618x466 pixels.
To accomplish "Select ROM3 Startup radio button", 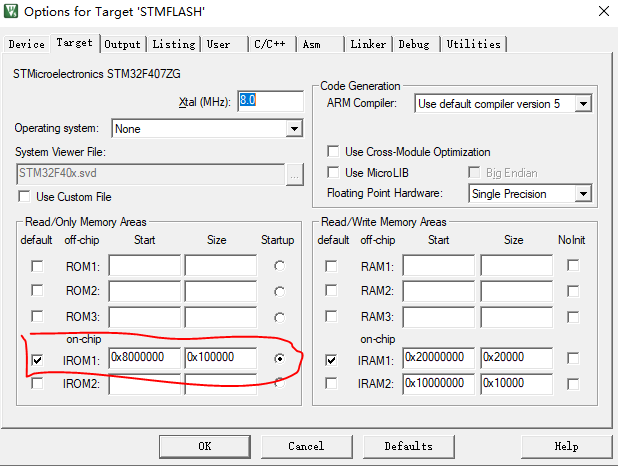I will click(x=279, y=317).
